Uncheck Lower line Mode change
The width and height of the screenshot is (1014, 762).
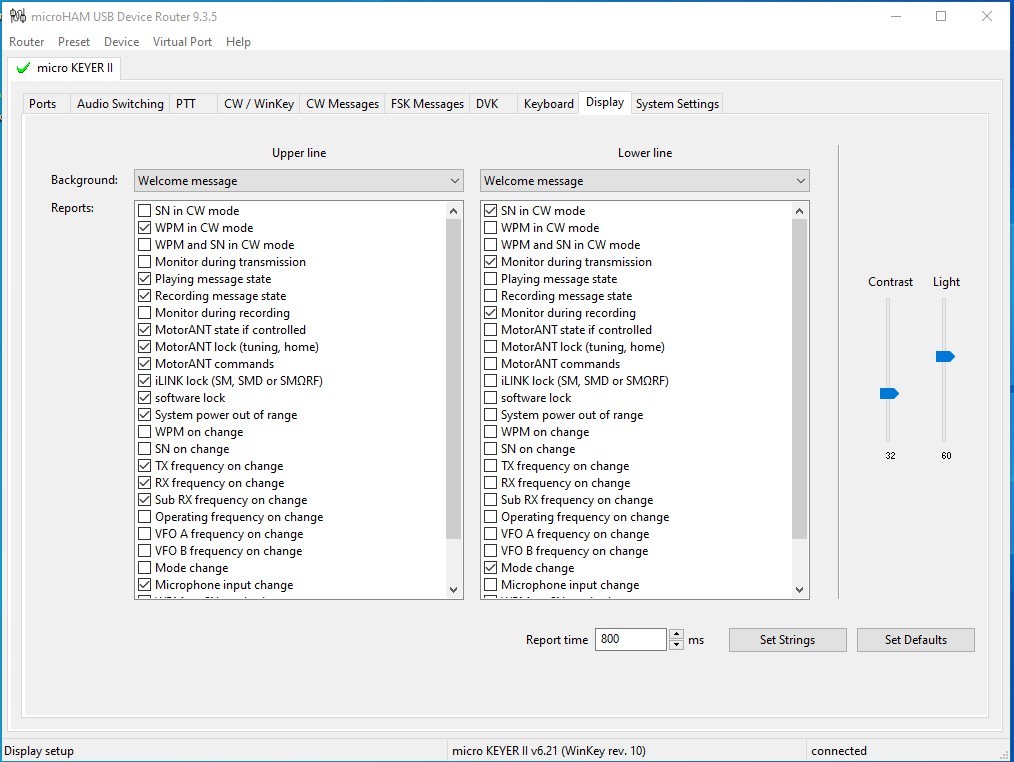491,568
